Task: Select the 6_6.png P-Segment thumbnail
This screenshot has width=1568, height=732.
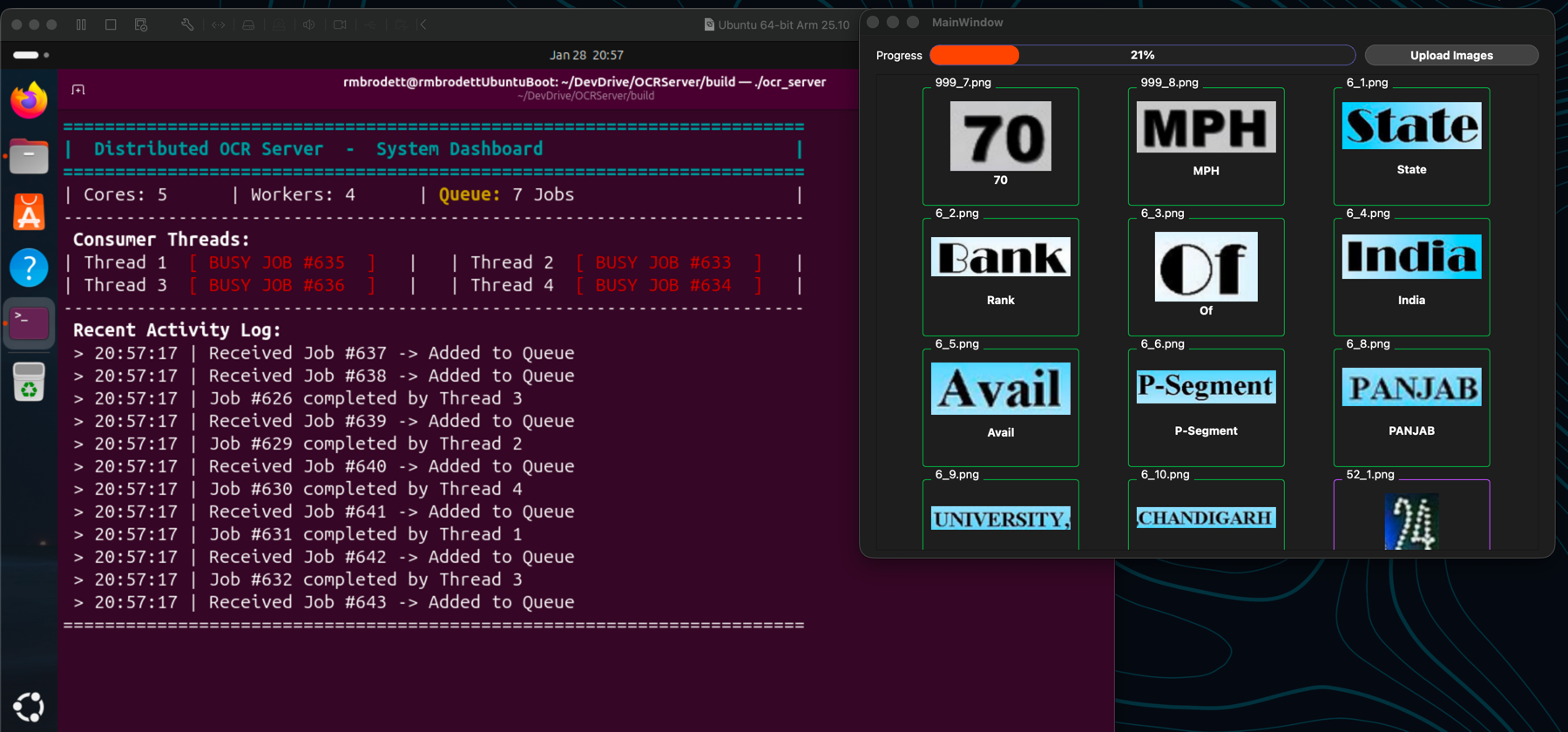Action: [1206, 386]
